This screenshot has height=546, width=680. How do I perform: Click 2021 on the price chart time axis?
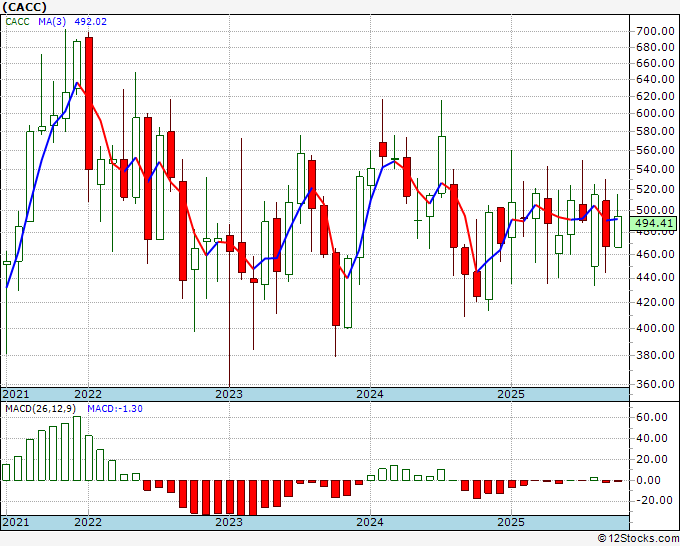tap(16, 394)
